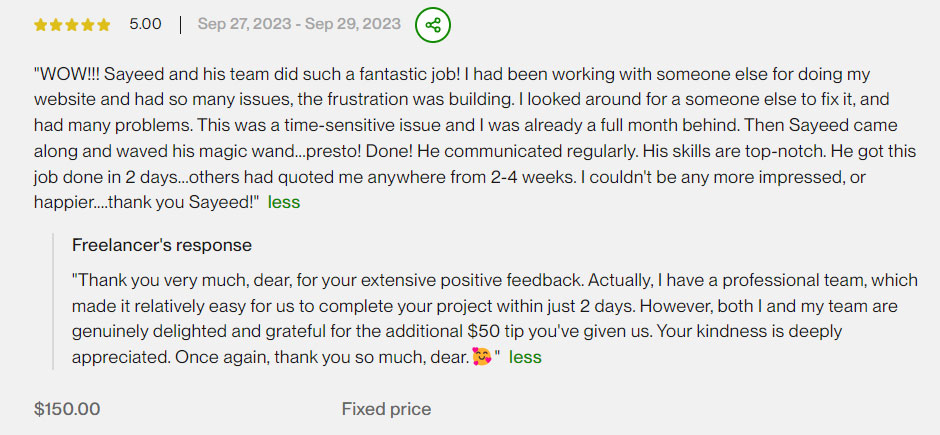The width and height of the screenshot is (940, 435).
Task: Click the 'Fixed price' label
Action: (x=386, y=409)
